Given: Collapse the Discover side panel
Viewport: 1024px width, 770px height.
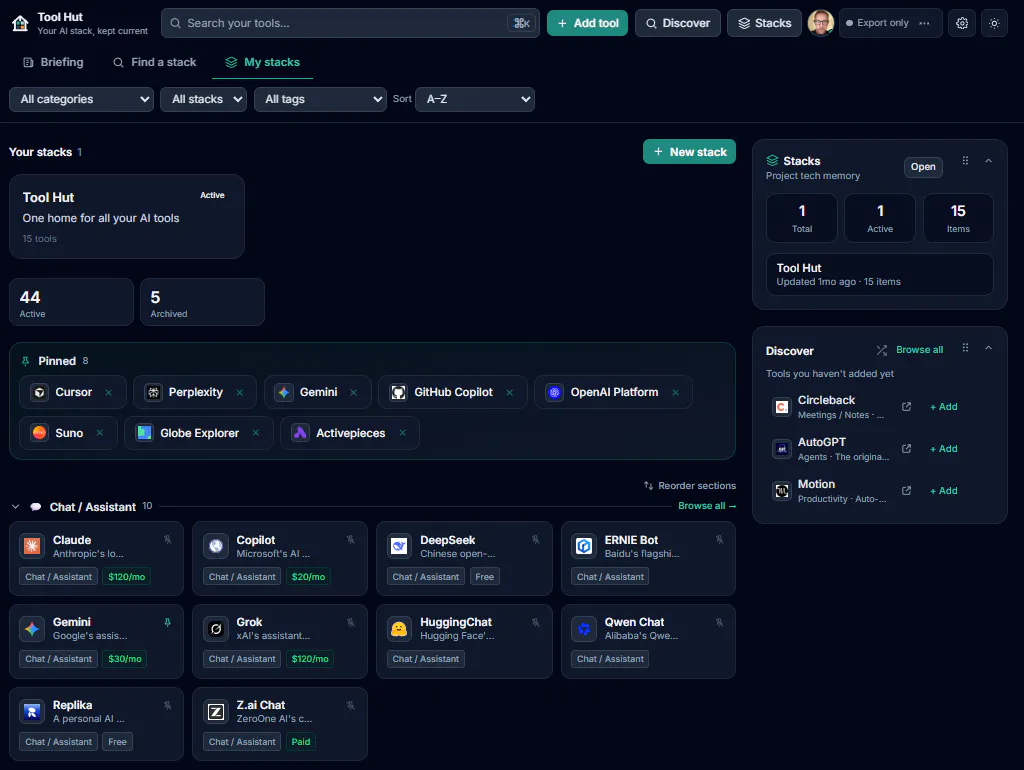Looking at the screenshot, I should [989, 348].
